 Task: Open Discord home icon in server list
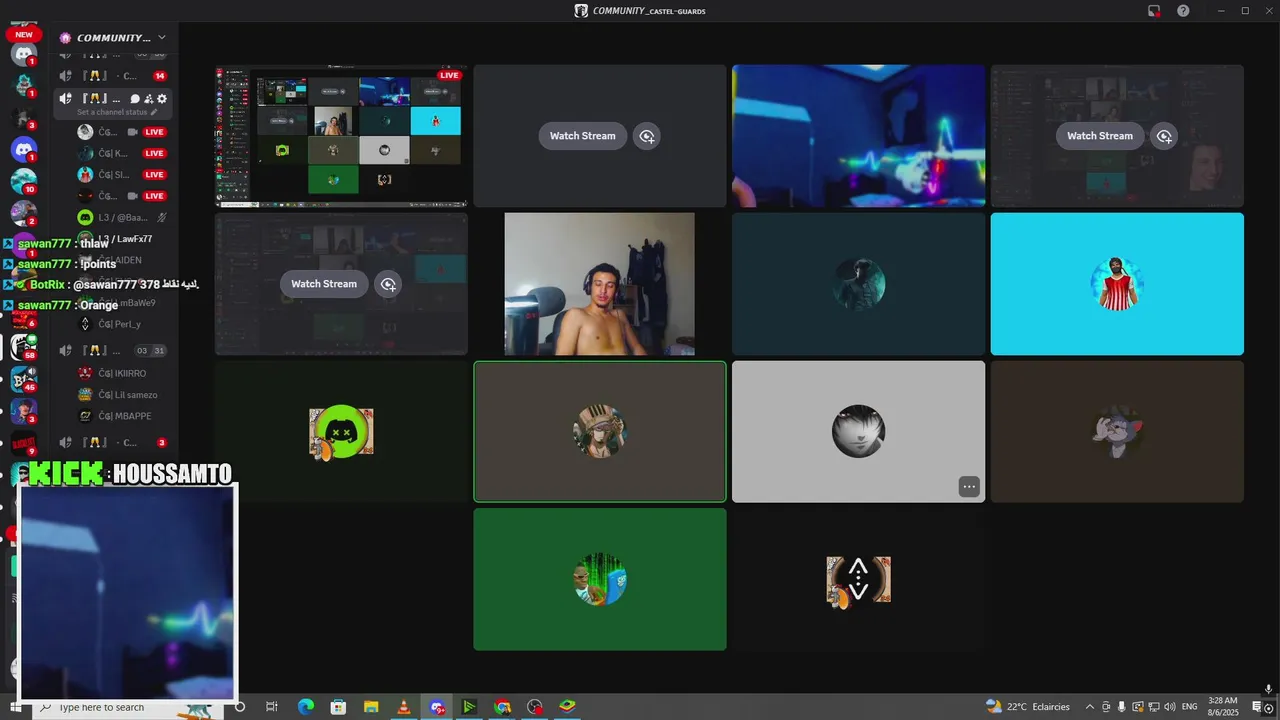(x=24, y=54)
